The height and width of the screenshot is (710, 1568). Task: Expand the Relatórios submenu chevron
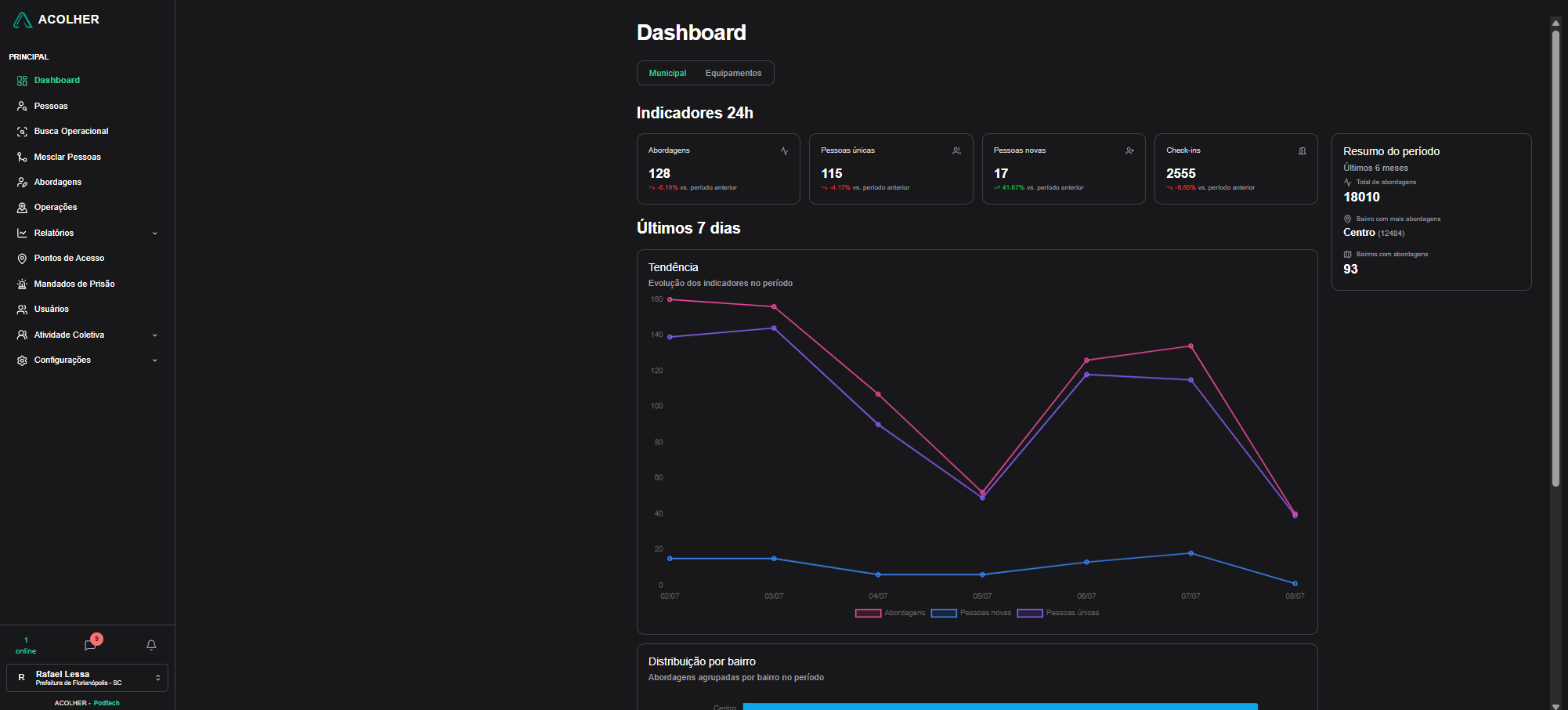pyautogui.click(x=154, y=234)
